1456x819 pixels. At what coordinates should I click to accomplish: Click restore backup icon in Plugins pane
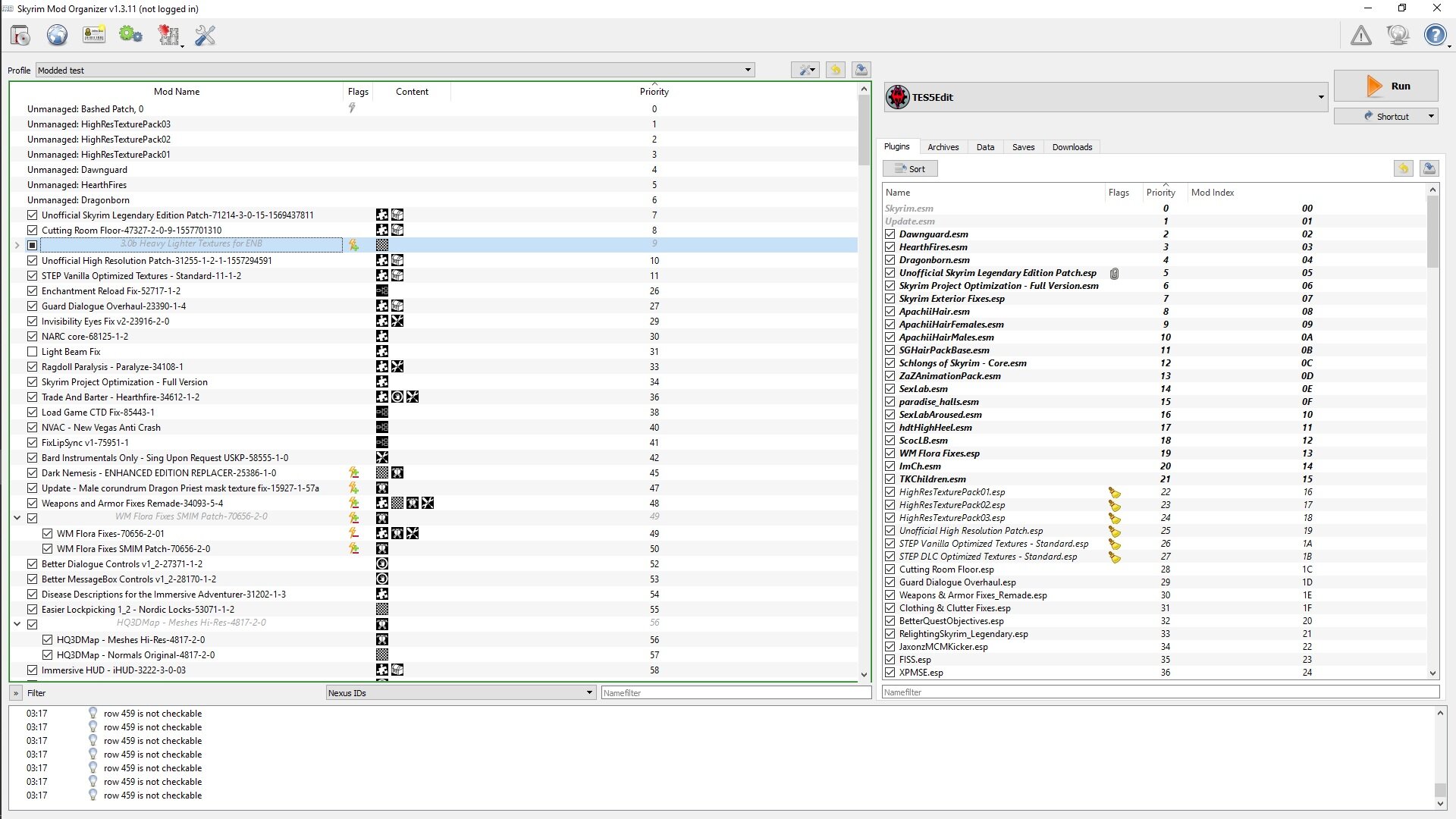coord(1404,168)
